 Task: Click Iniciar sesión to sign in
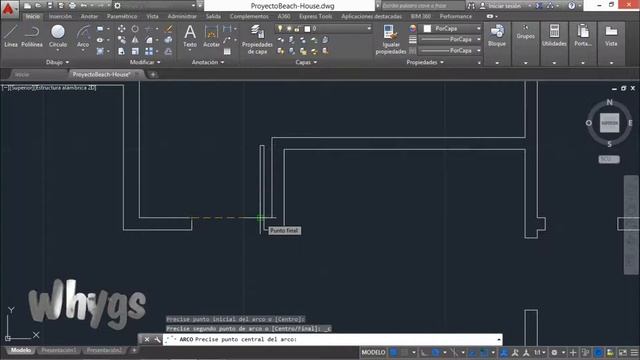pyautogui.click(x=505, y=6)
